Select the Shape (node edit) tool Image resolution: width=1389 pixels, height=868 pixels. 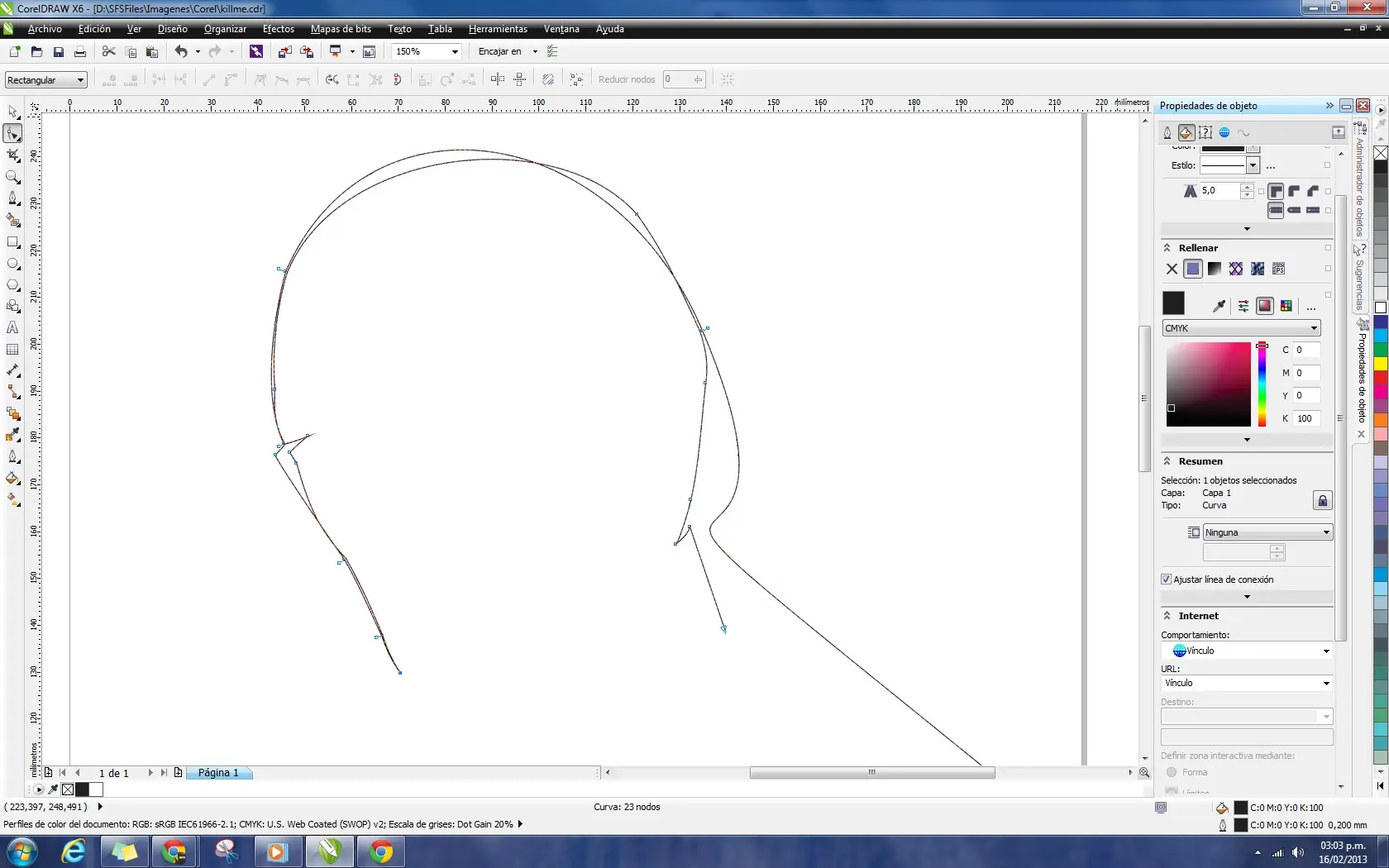(12, 133)
